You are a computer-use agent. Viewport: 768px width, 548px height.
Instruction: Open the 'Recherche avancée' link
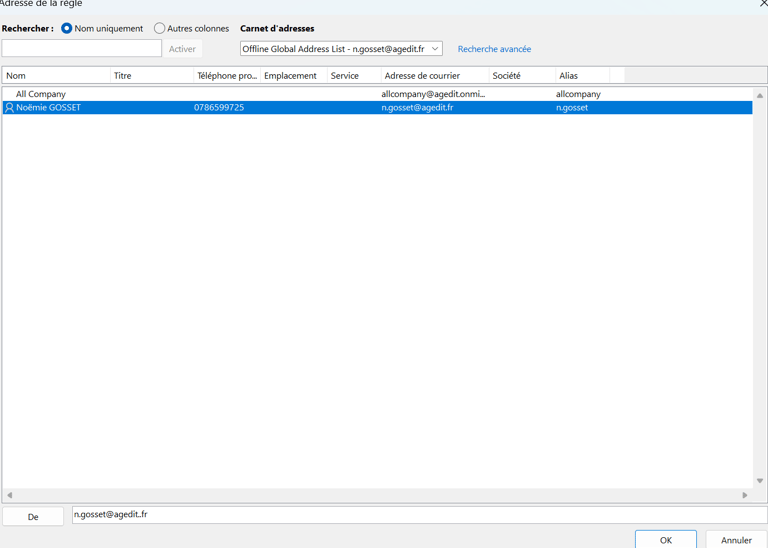(x=494, y=49)
